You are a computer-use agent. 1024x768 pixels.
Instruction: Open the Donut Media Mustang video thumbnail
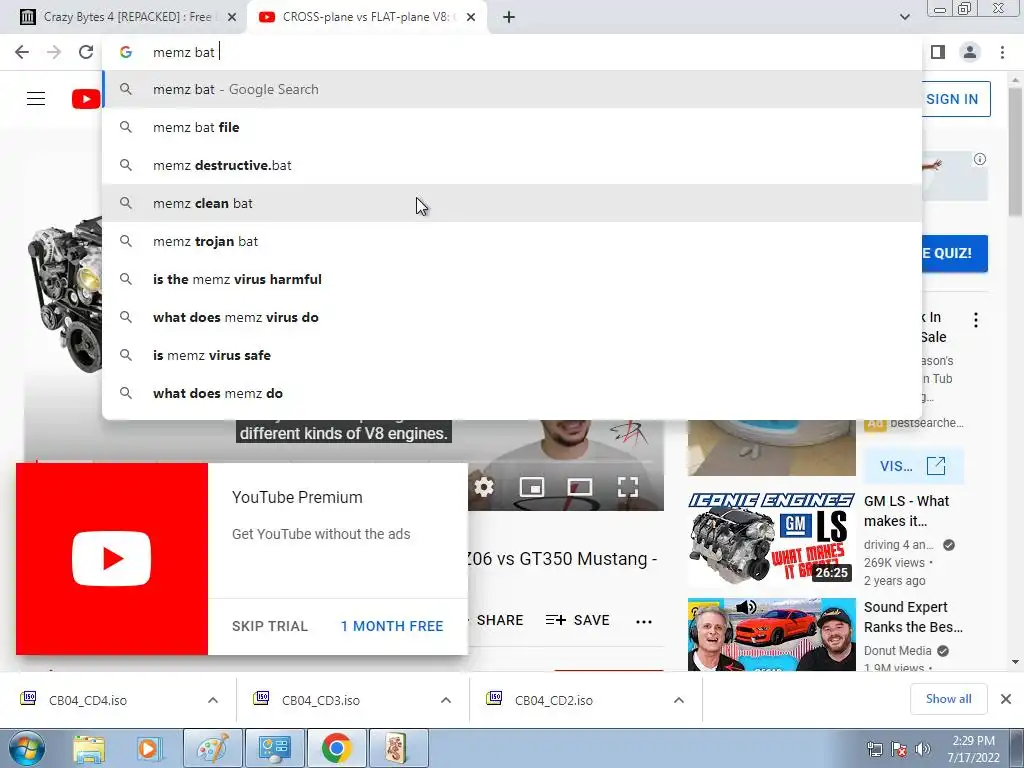click(771, 634)
